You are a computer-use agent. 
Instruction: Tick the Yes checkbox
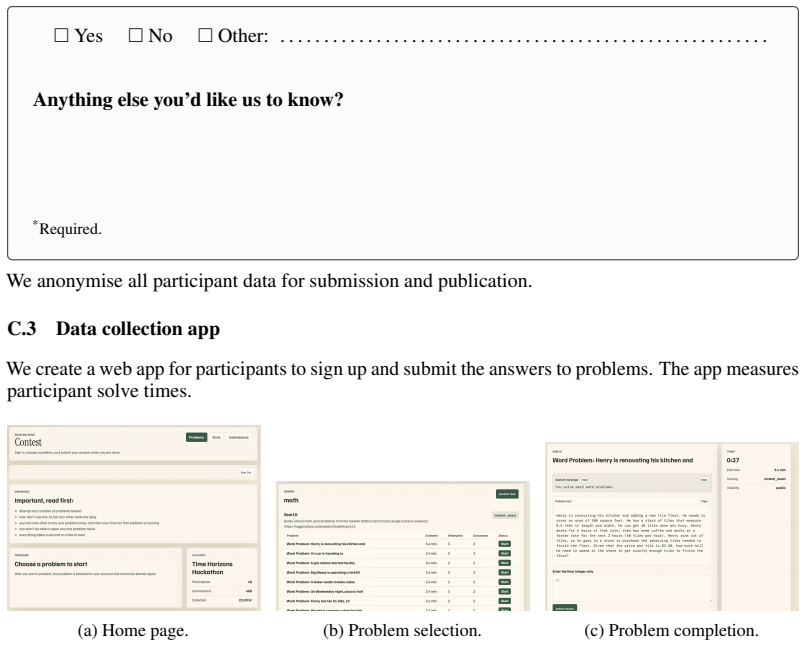(61, 35)
